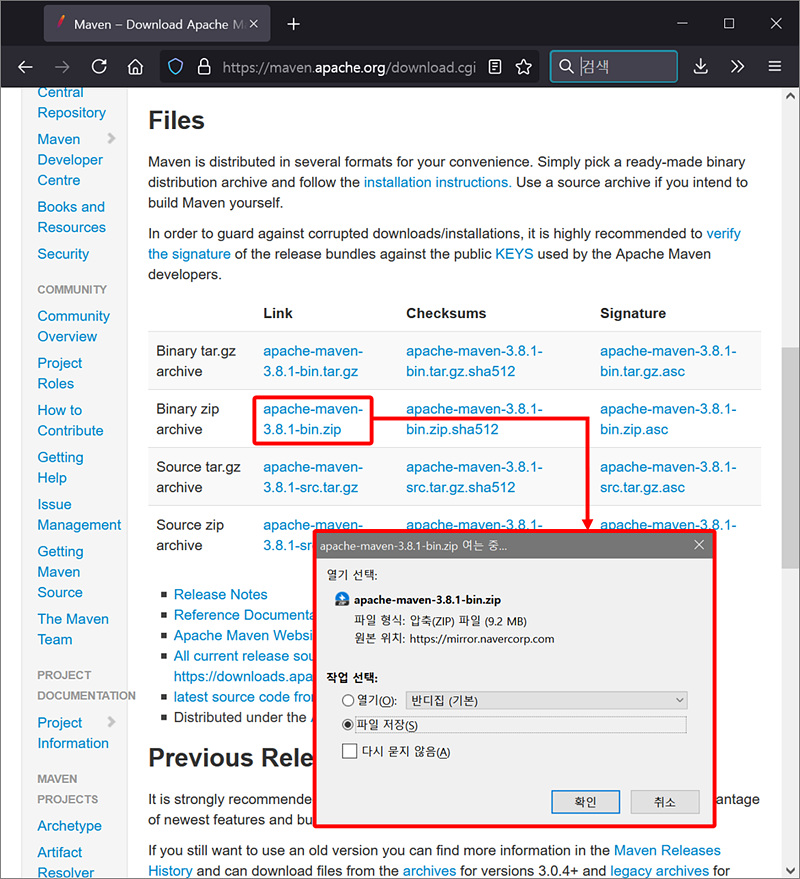This screenshot has width=800, height=879.
Task: Confirm the download with the 확인 button
Action: (x=585, y=802)
